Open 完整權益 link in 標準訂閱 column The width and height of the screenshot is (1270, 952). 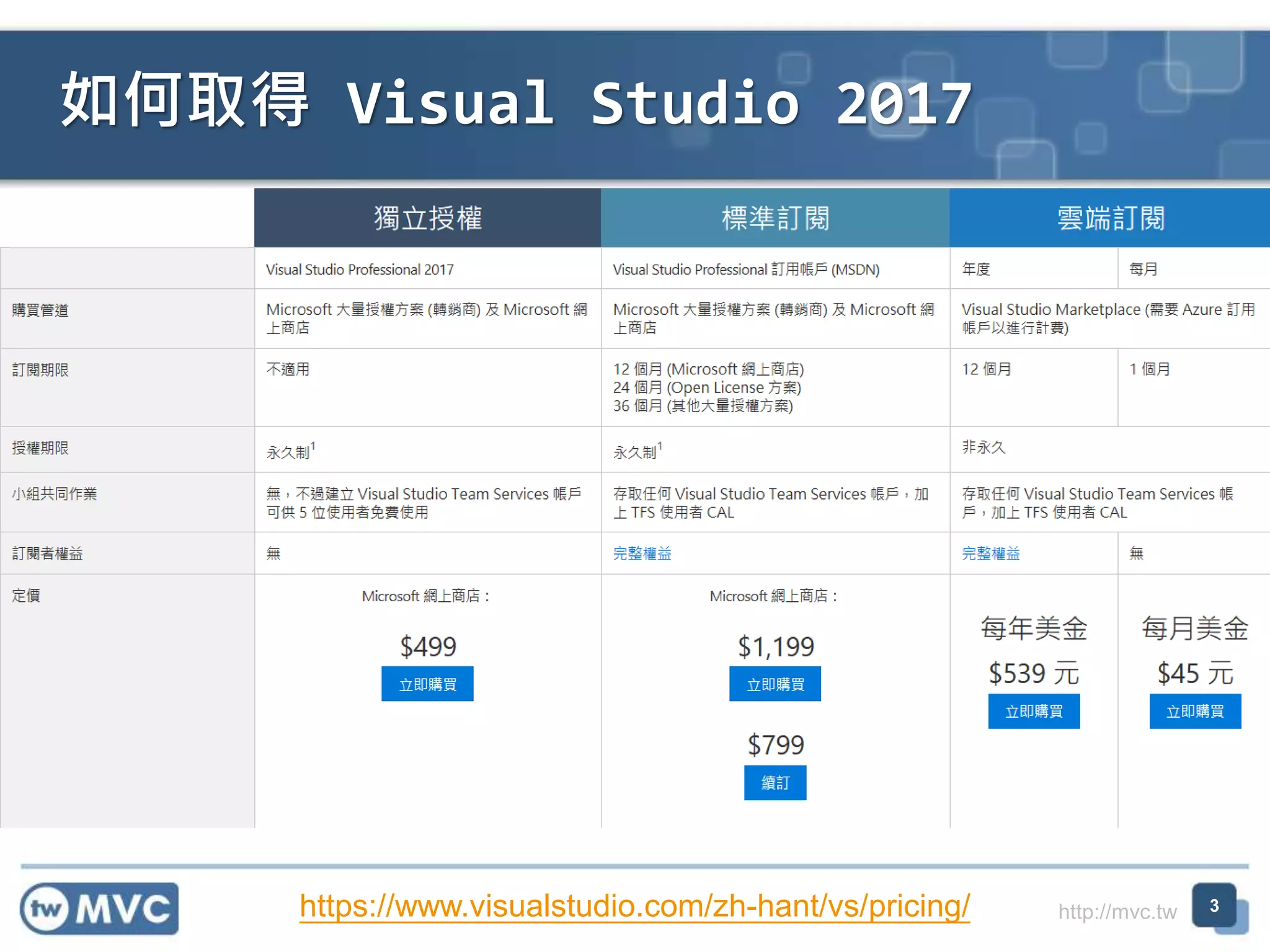point(642,553)
